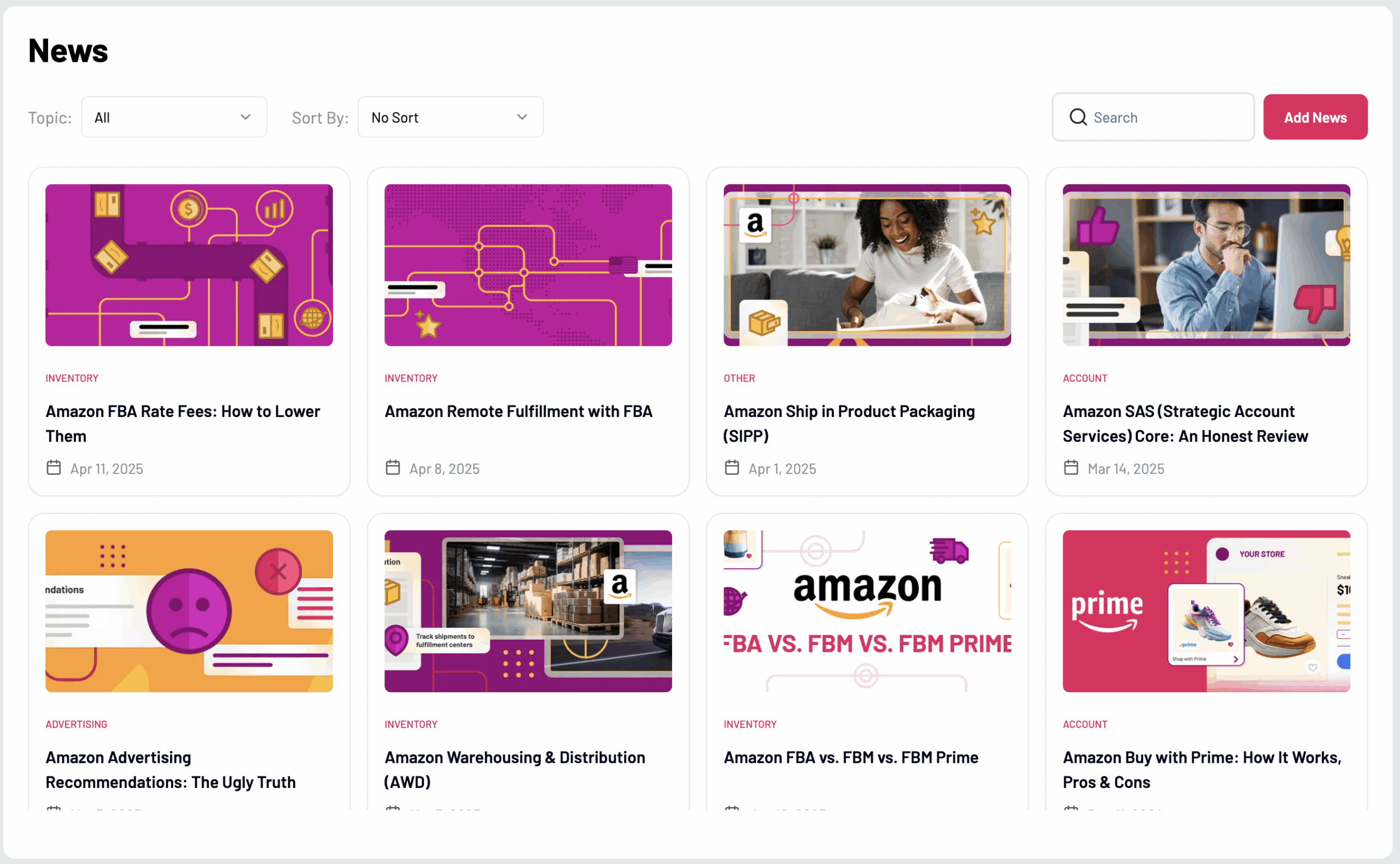The width and height of the screenshot is (1400, 864).
Task: Click the Sort By dropdown chevron arrow
Action: point(522,117)
